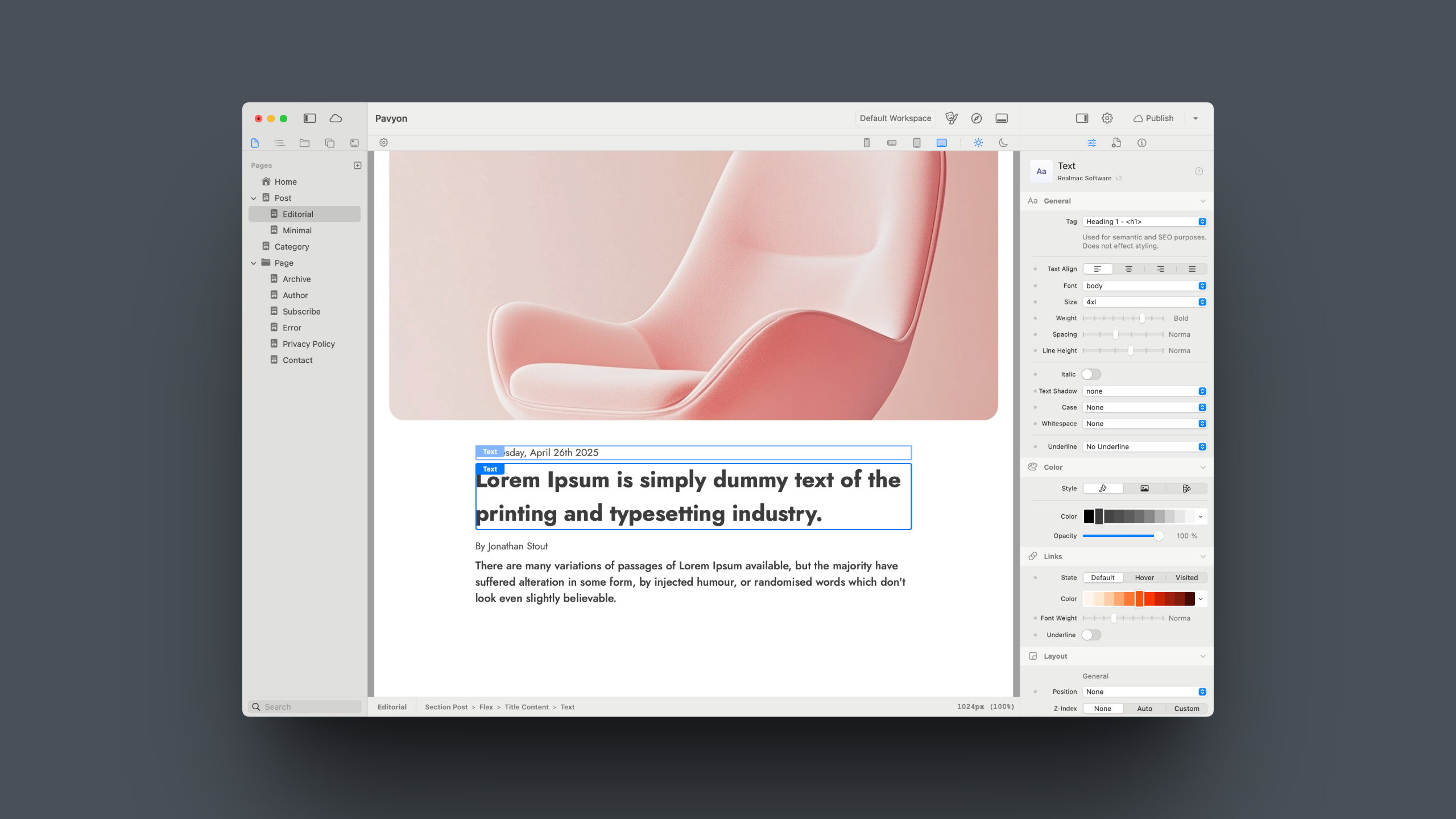Viewport: 1456px width, 819px height.
Task: Click the Default Workspace button
Action: coord(895,118)
